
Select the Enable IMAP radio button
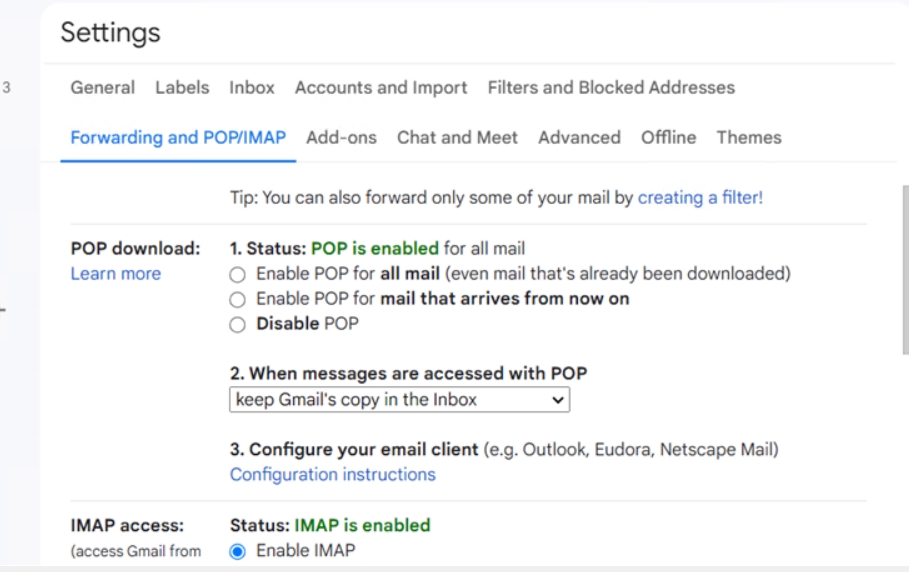pos(237,551)
